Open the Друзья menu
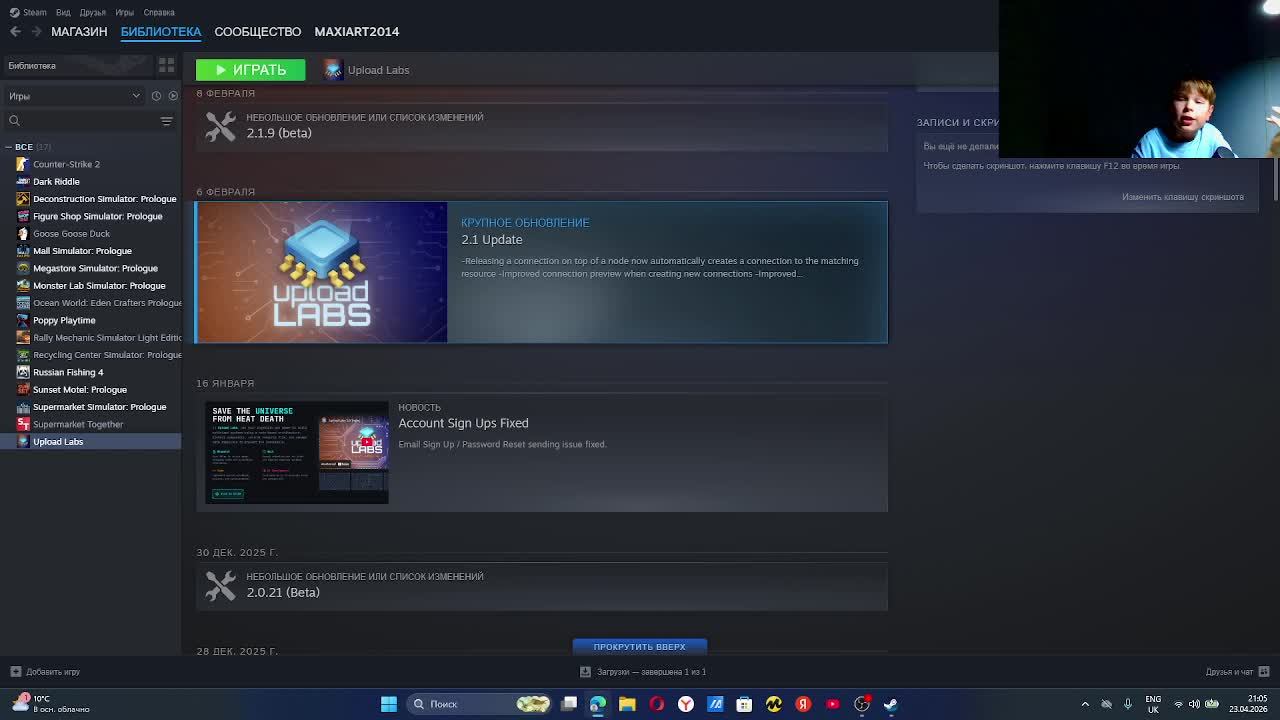This screenshot has height=720, width=1280. pos(92,12)
